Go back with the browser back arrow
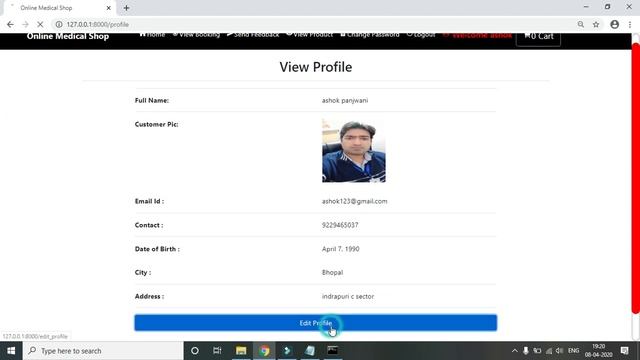The height and width of the screenshot is (360, 640). pyautogui.click(x=10, y=24)
